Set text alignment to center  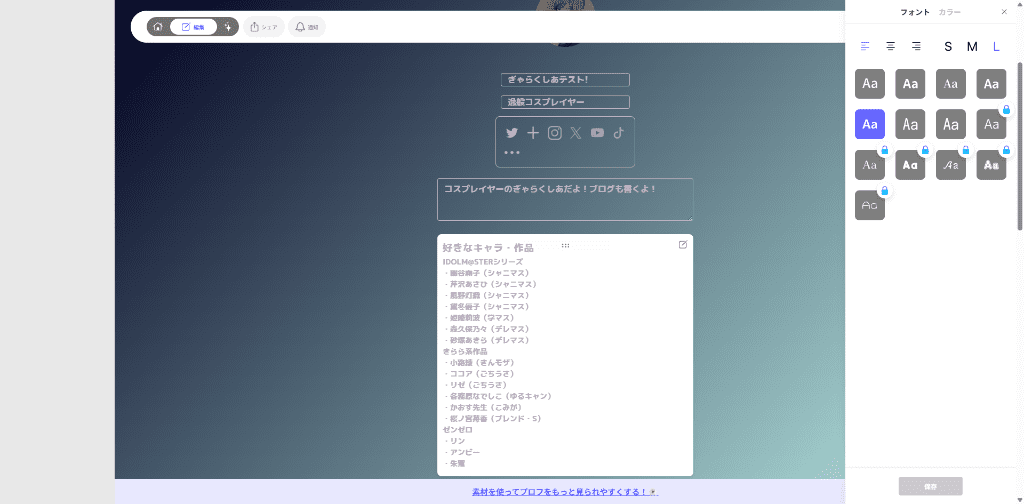point(890,46)
